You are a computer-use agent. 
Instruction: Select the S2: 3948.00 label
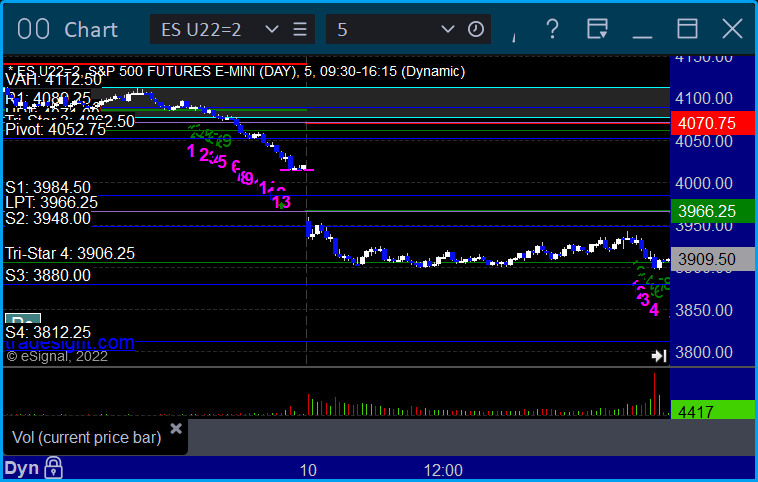click(48, 218)
